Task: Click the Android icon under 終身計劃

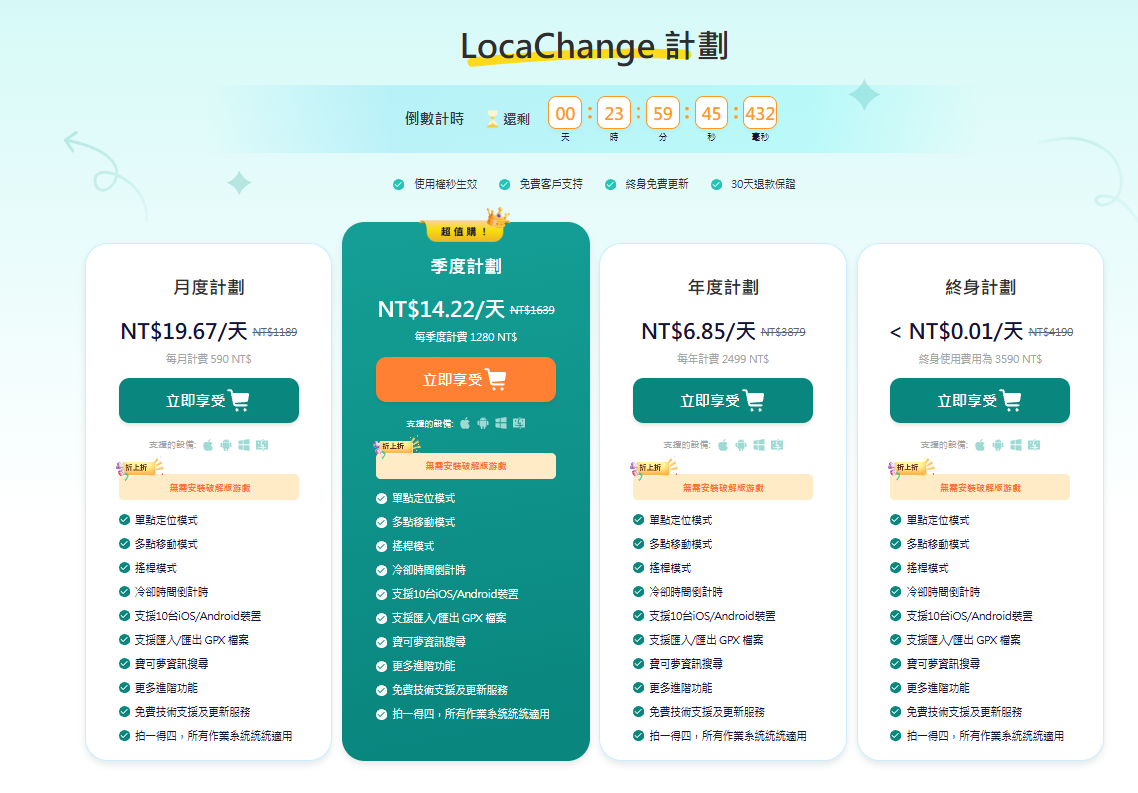Action: (998, 445)
